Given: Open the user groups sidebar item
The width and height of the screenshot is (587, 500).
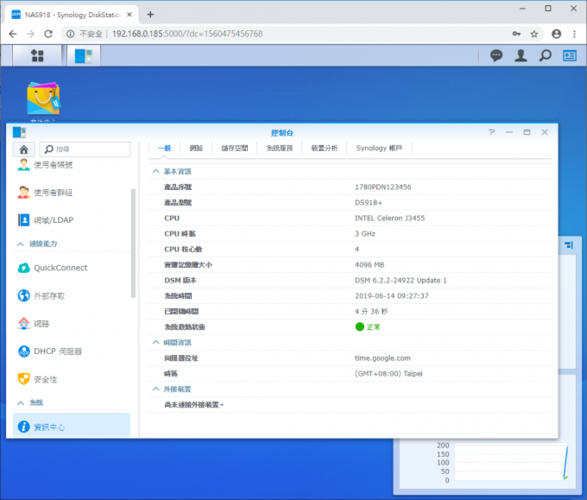Looking at the screenshot, I should click(x=71, y=192).
